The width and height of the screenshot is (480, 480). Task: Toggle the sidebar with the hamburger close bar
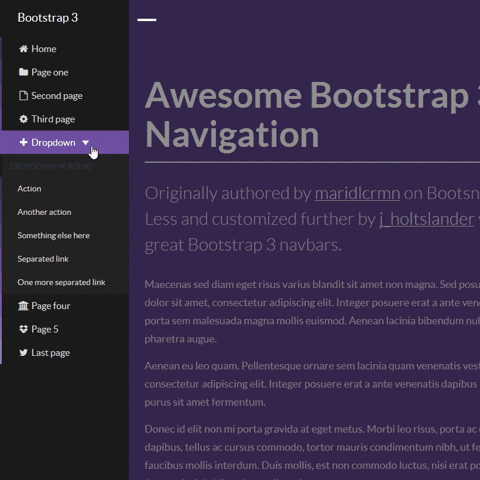tap(147, 20)
